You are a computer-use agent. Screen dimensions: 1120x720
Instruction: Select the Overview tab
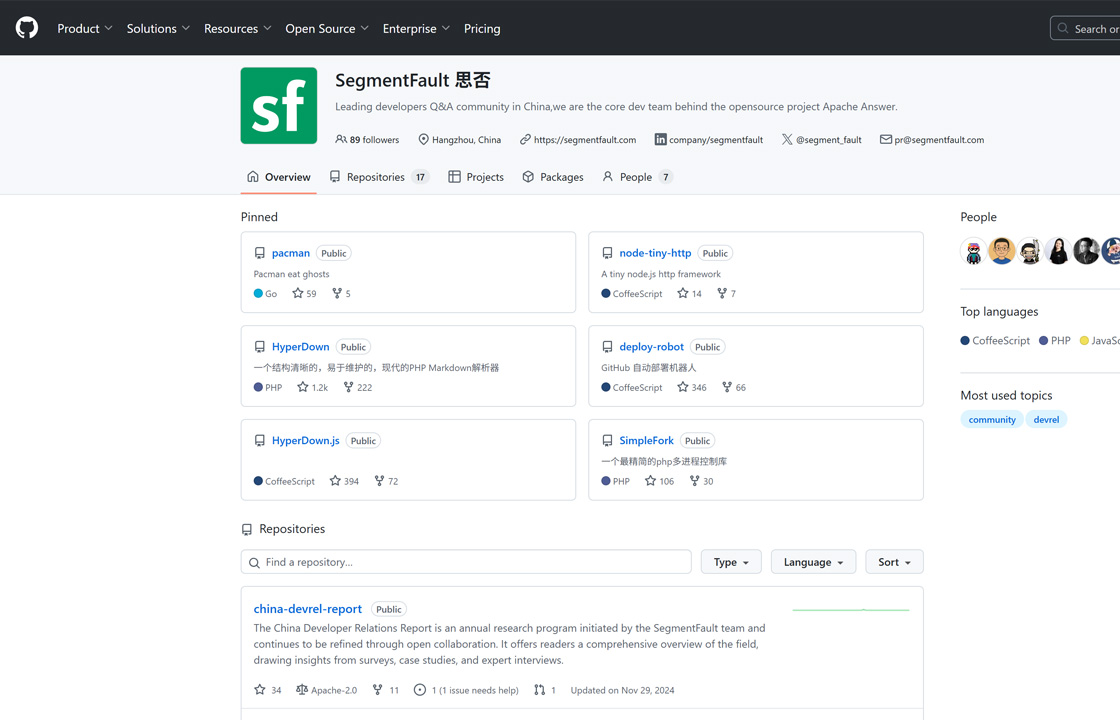pos(279,177)
